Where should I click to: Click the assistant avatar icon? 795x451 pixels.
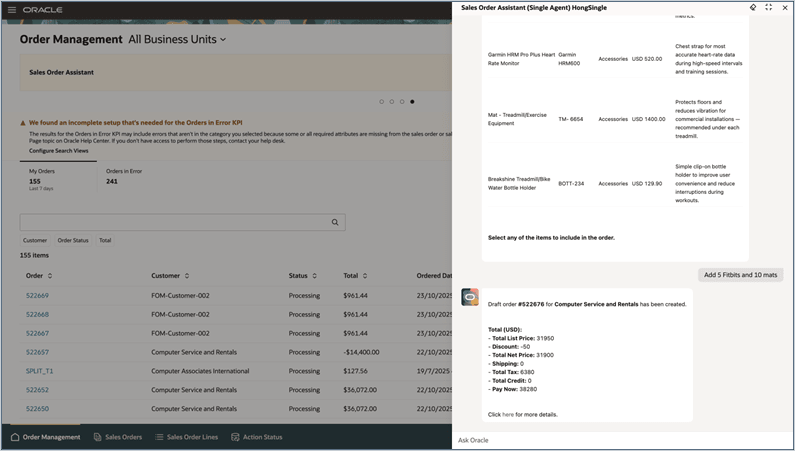coord(470,297)
